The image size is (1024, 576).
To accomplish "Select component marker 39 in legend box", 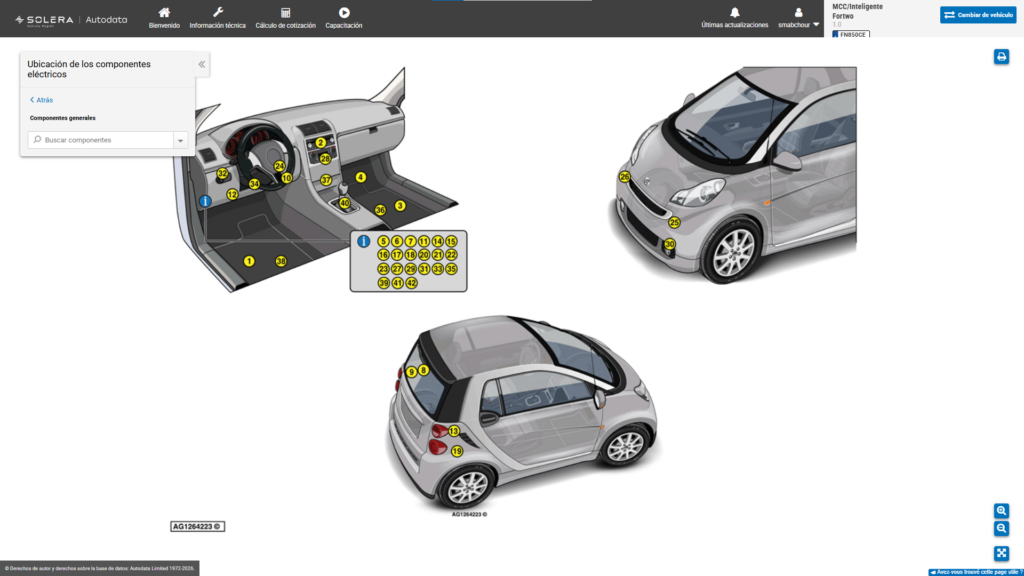I will [x=383, y=283].
